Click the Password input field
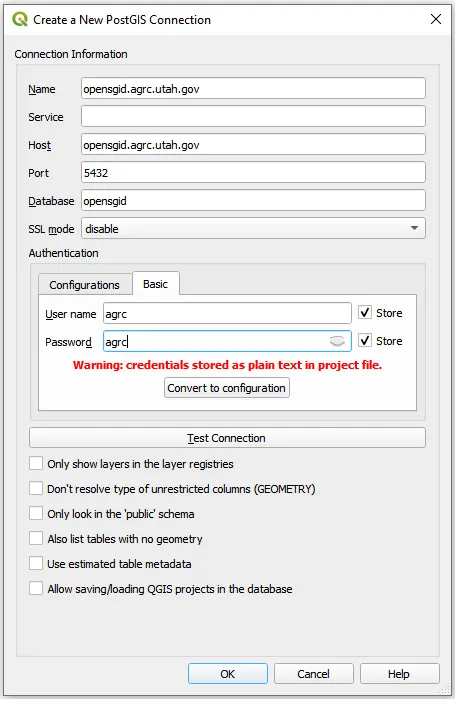The image size is (455, 701). pyautogui.click(x=227, y=341)
